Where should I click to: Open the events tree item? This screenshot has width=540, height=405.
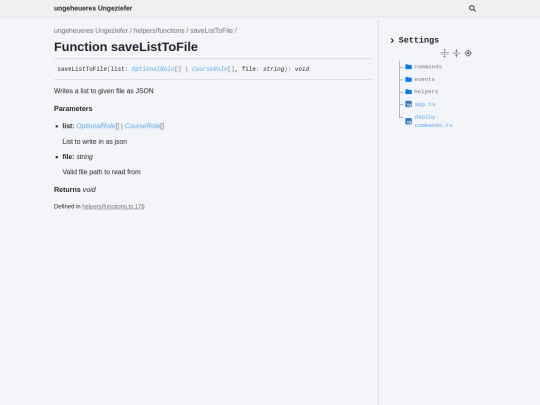point(424,79)
